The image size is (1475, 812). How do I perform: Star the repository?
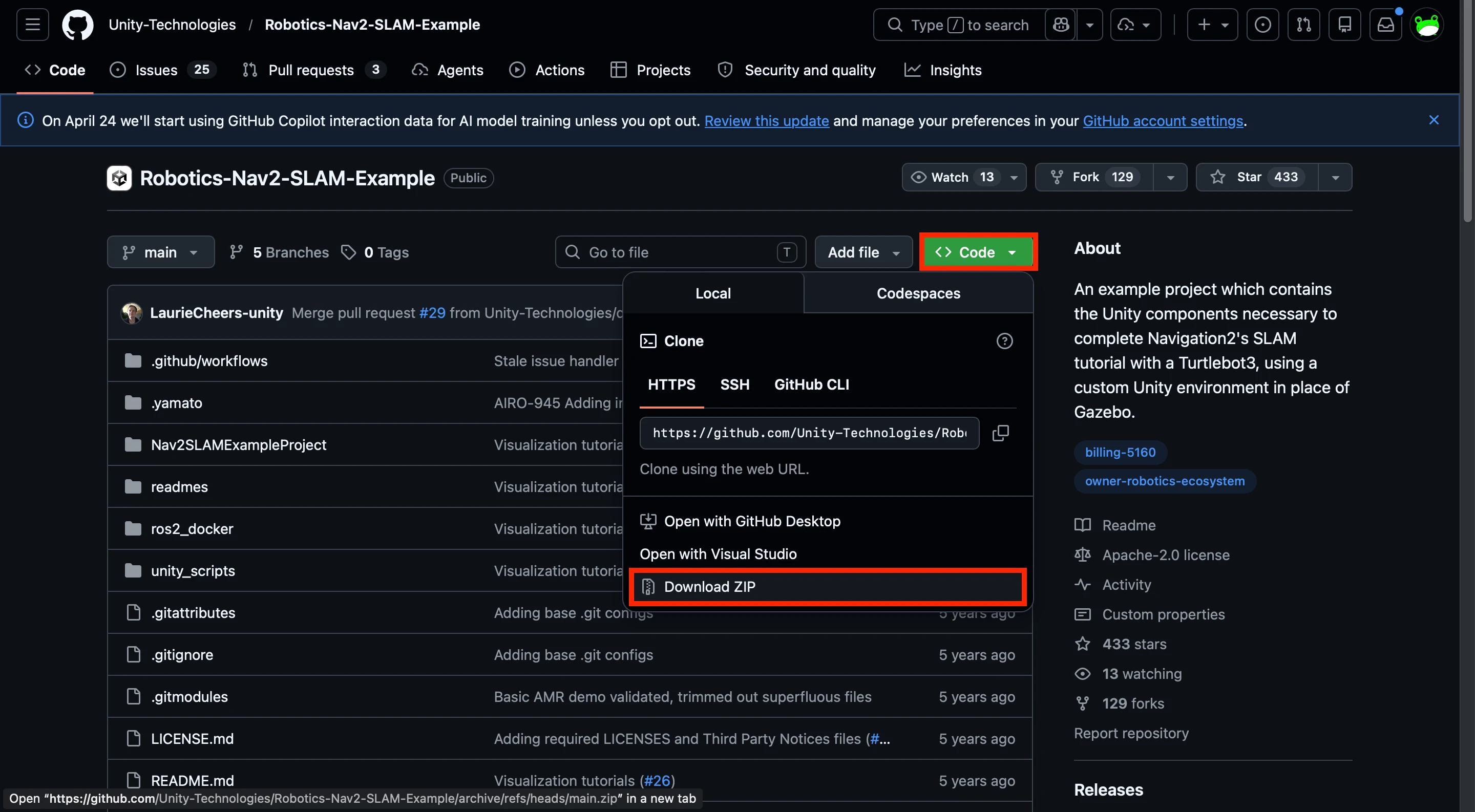1257,177
